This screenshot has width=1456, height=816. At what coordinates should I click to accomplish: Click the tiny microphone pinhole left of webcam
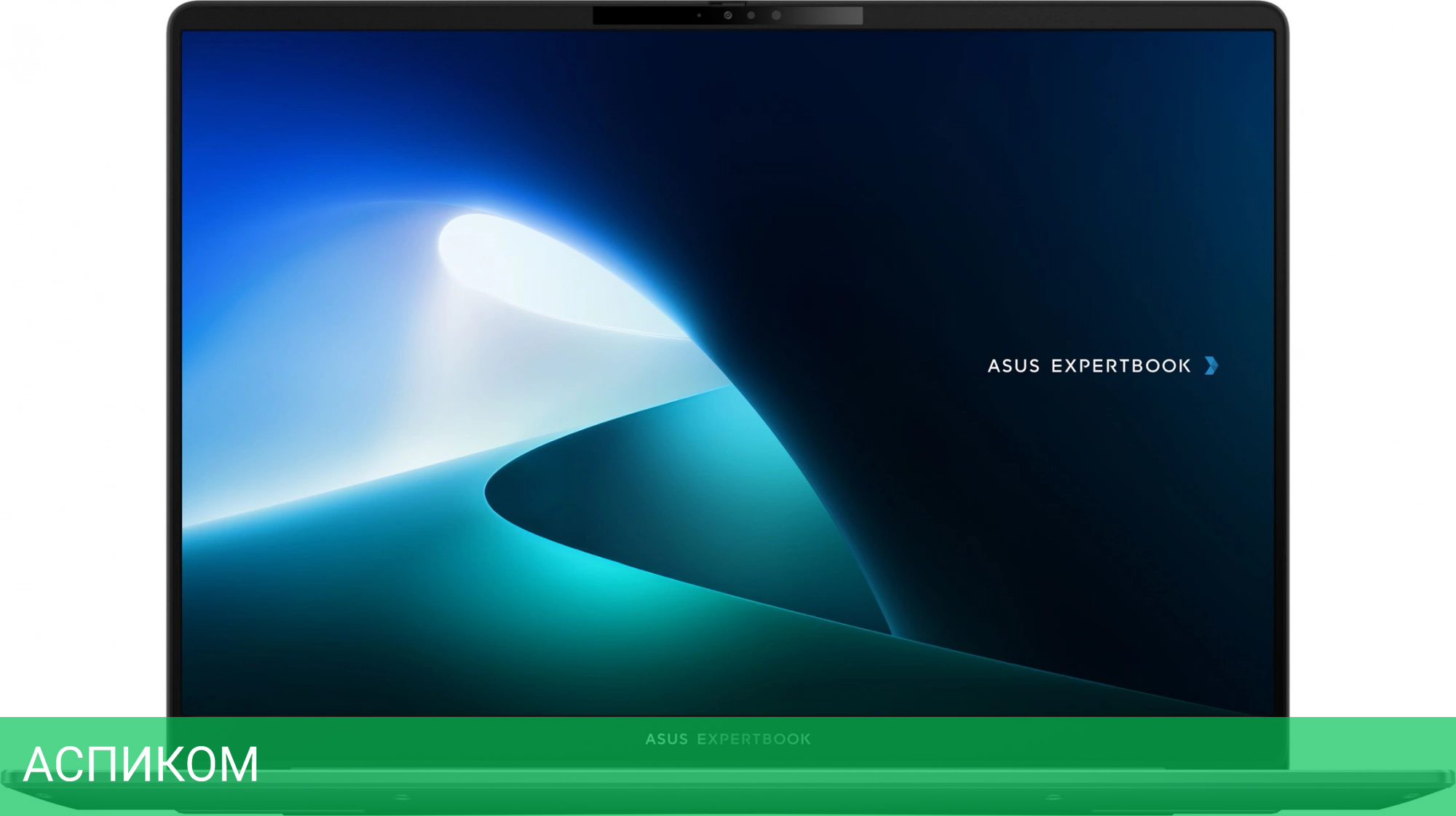point(699,15)
